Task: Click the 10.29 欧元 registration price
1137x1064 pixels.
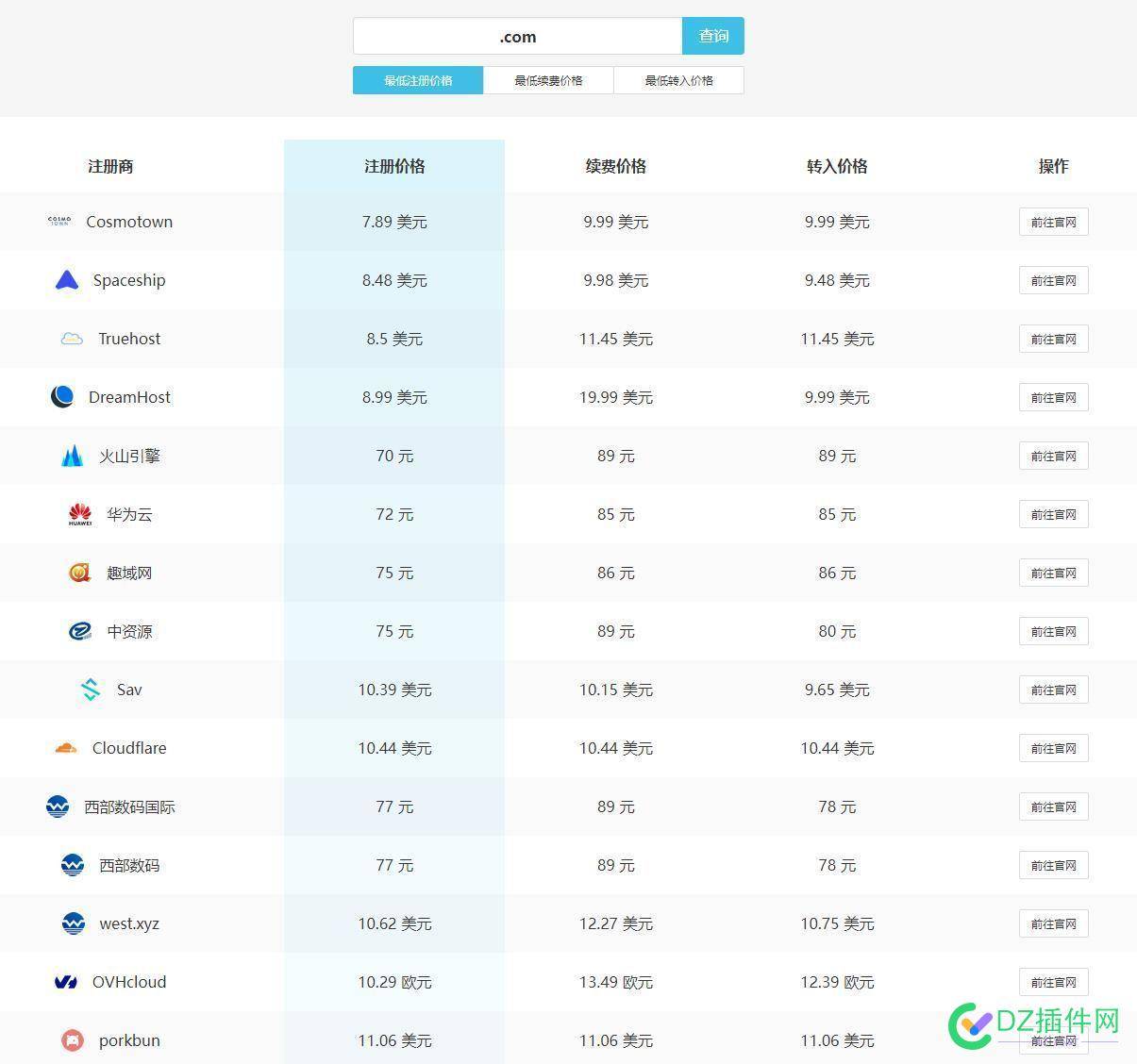Action: tap(394, 982)
